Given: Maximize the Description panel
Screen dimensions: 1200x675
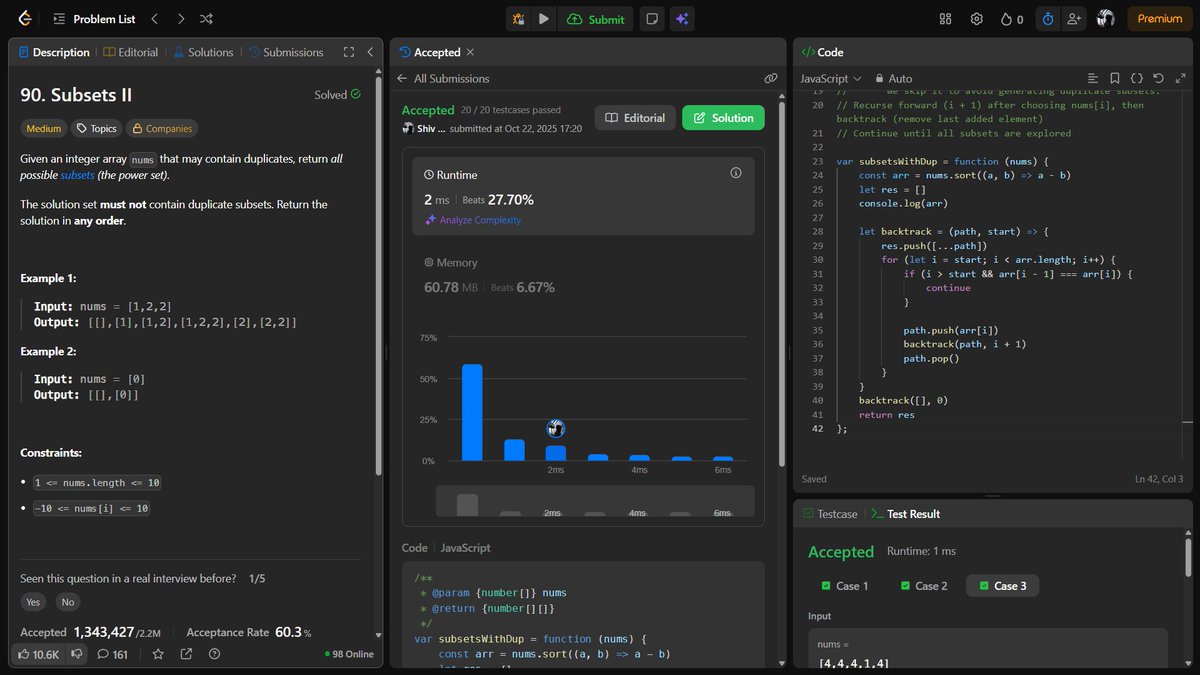Looking at the screenshot, I should [349, 52].
